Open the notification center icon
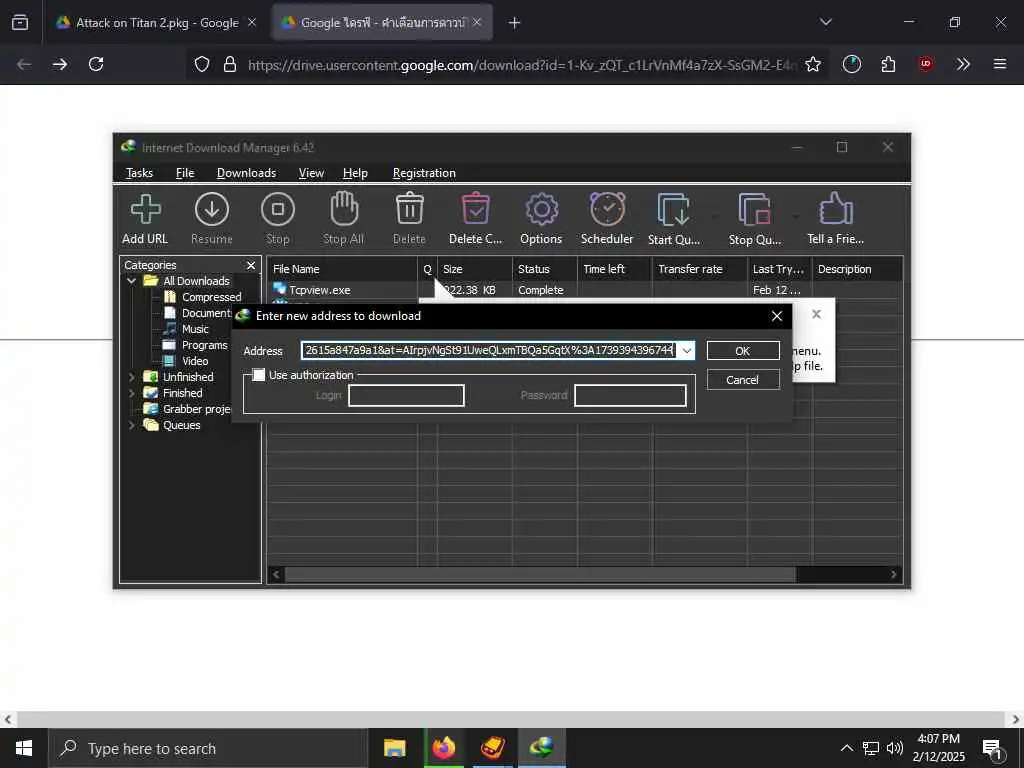Screen dimensions: 1024x768 point(993,748)
